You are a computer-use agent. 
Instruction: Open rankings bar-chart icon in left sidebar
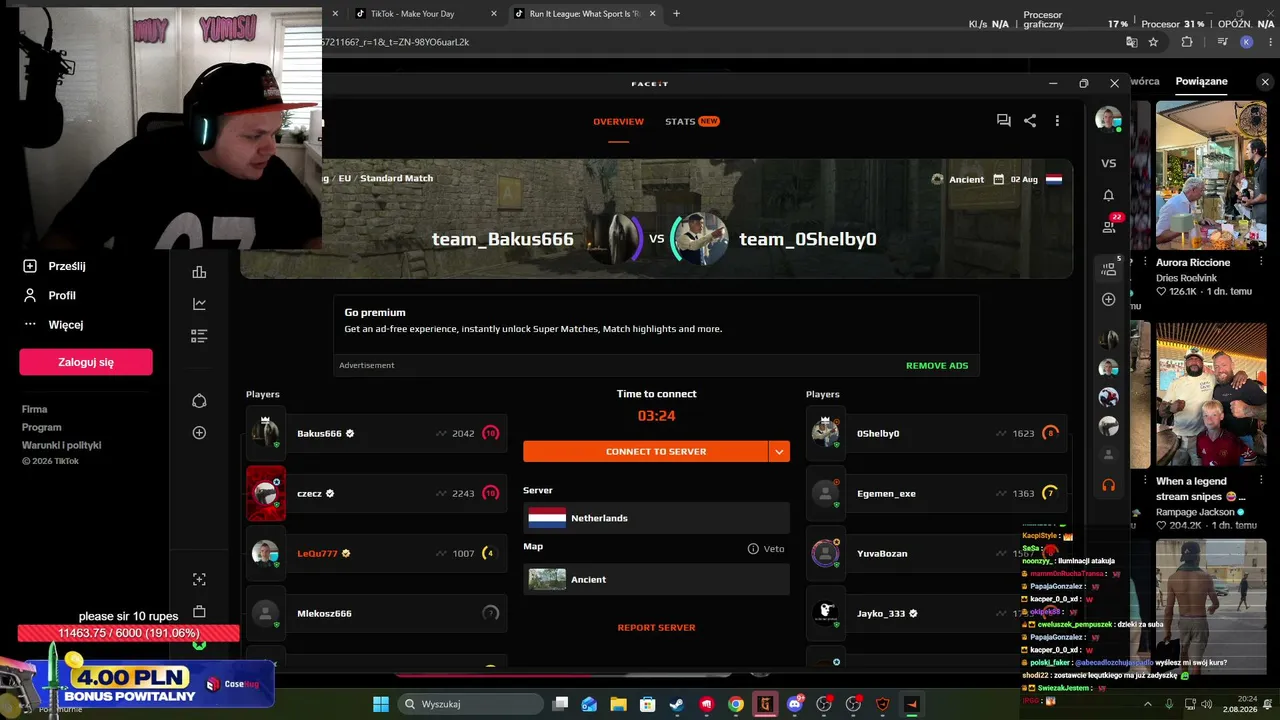pyautogui.click(x=199, y=272)
